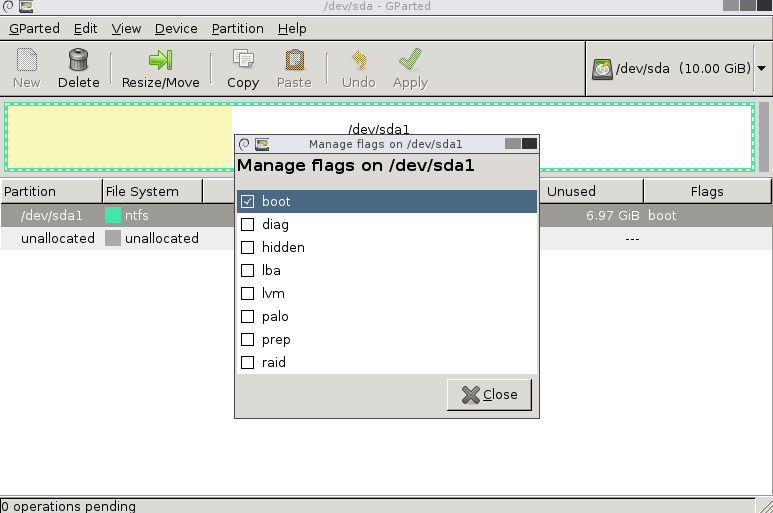Tick the lvm flag checkbox
Screen dimensions: 773x513
pyautogui.click(x=247, y=293)
